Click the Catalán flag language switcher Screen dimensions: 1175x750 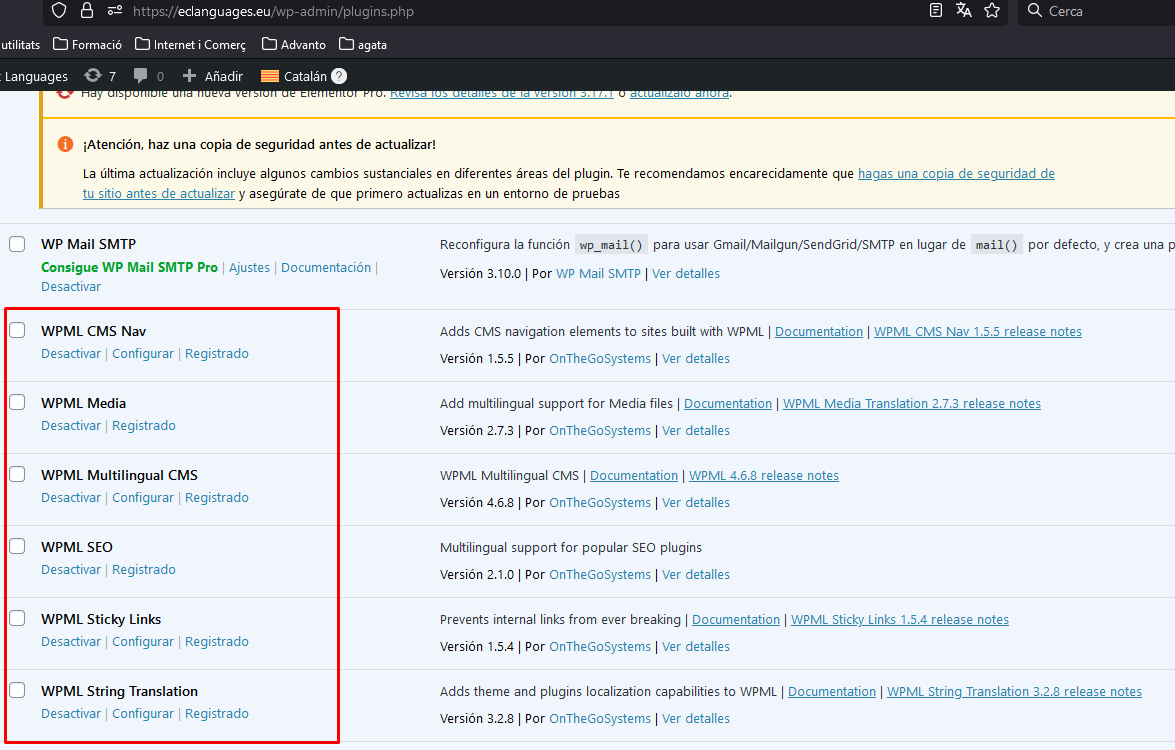(270, 76)
